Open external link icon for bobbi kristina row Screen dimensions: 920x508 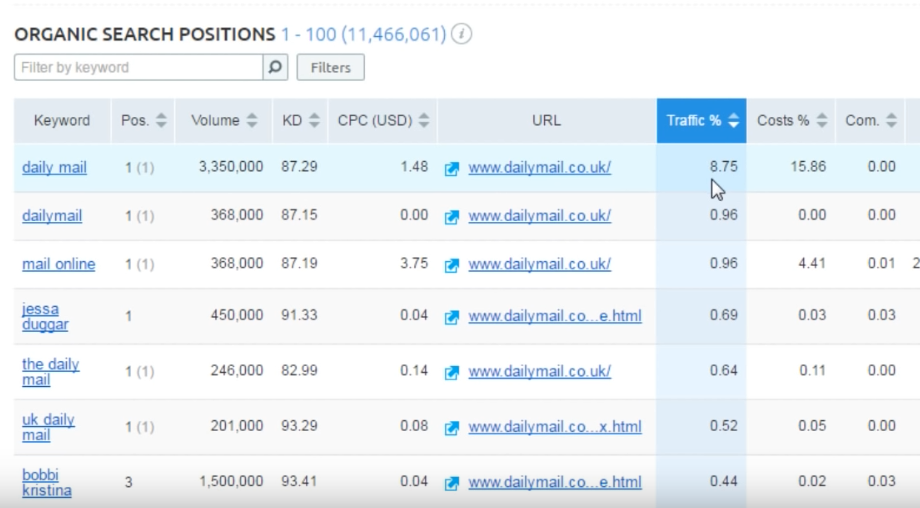(452, 483)
